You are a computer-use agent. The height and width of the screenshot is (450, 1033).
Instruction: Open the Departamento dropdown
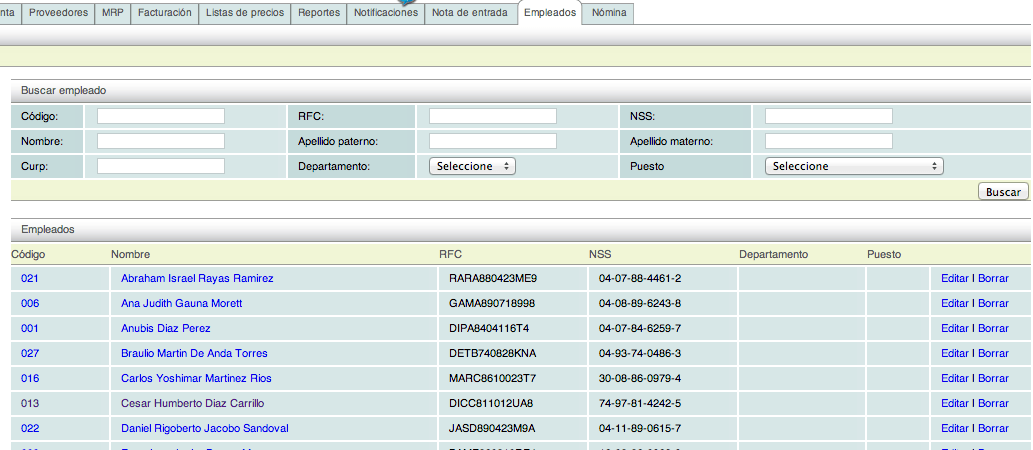[472, 166]
